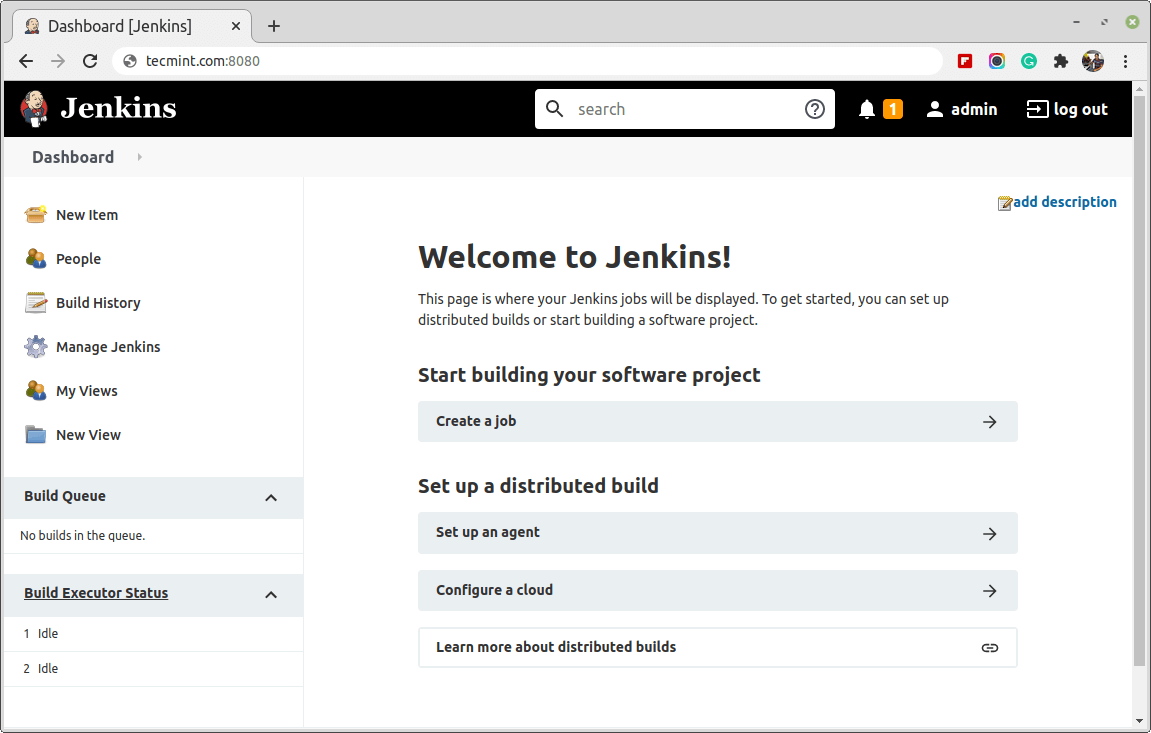Viewport: 1151px width, 733px height.
Task: Collapse the Build Executor Status panel
Action: coord(271,594)
